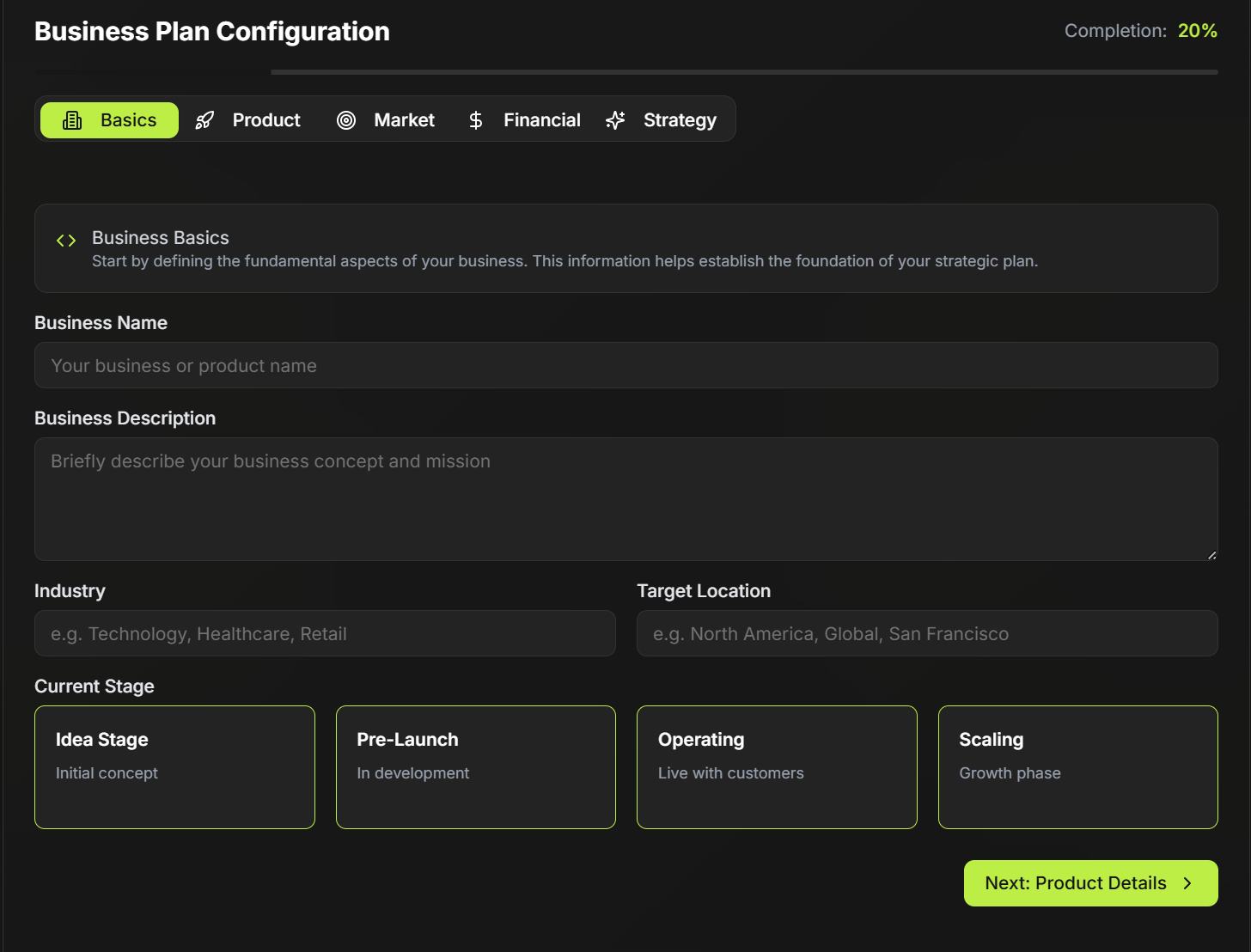Select the Idea Stage option
Image resolution: width=1251 pixels, height=952 pixels.
point(174,766)
